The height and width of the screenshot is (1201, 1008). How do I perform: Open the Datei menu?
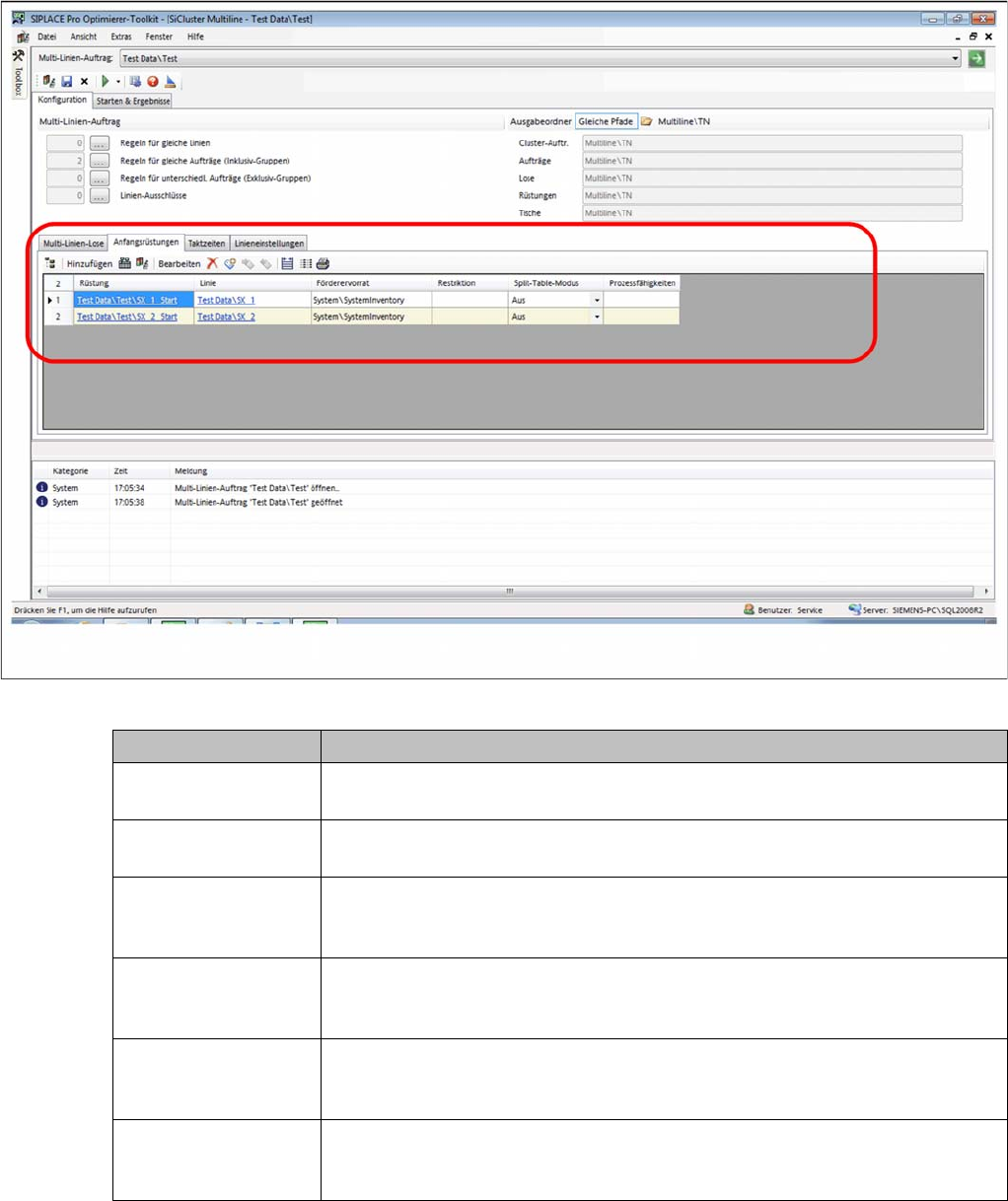47,36
